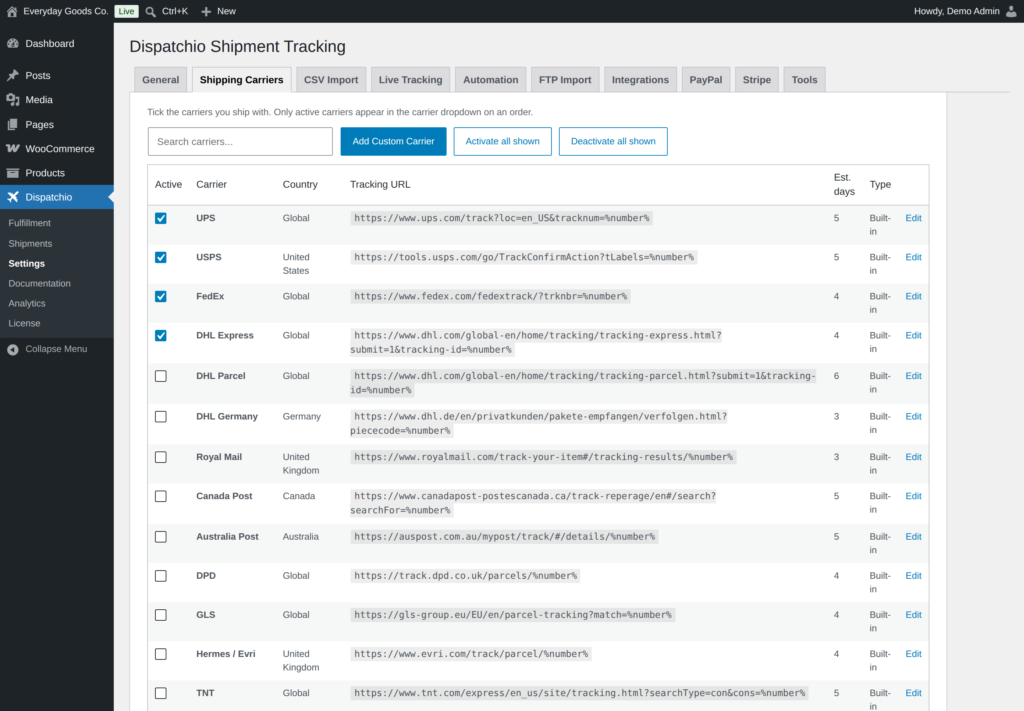Edit the USPS carrier
1024x711 pixels.
click(913, 257)
